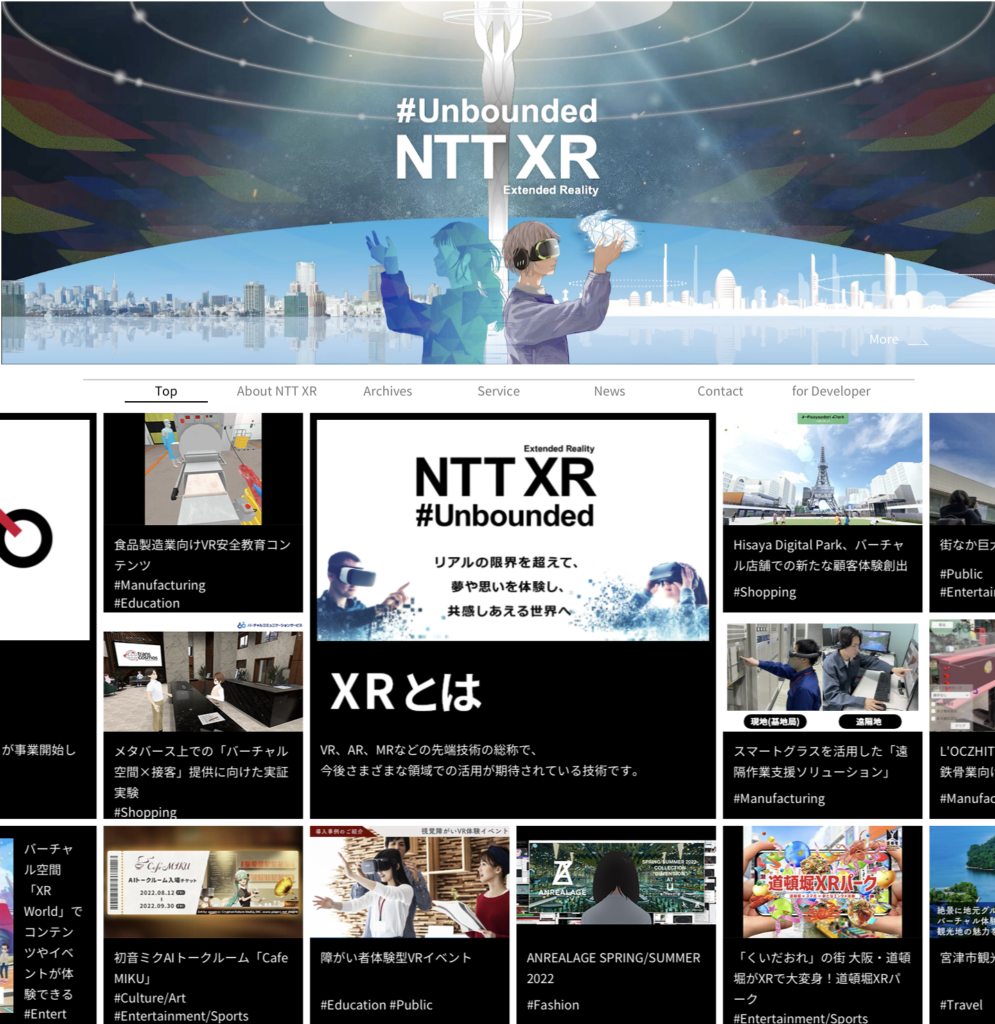The image size is (995, 1024).
Task: Open the Hisaya Digital Park tower thumbnail
Action: point(823,469)
